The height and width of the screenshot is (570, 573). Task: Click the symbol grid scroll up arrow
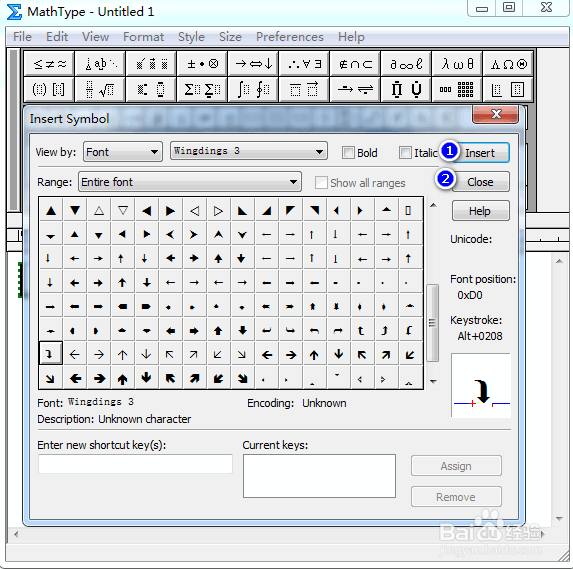[433, 206]
